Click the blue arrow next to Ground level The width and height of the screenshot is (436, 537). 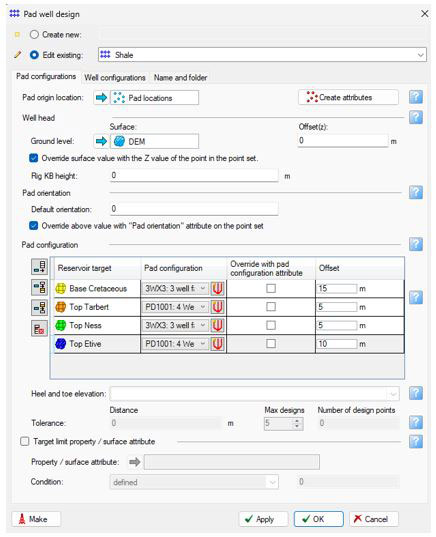tap(101, 141)
